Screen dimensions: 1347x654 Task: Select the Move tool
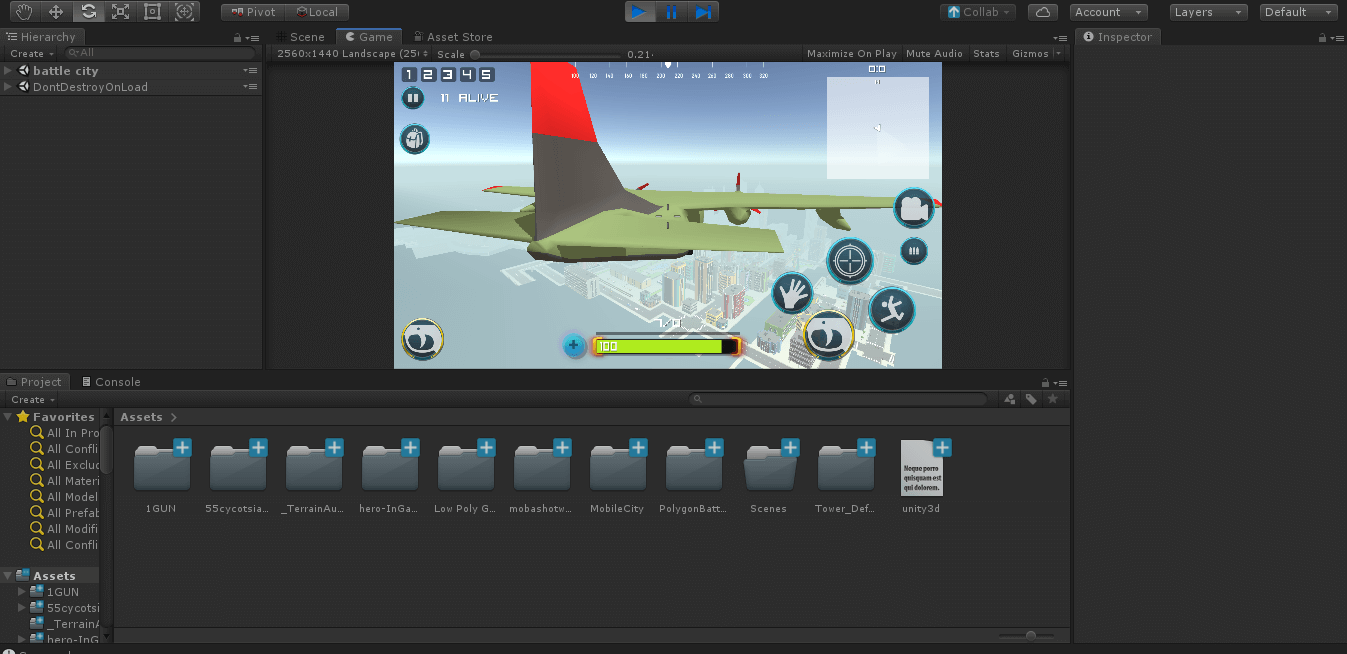(x=56, y=12)
